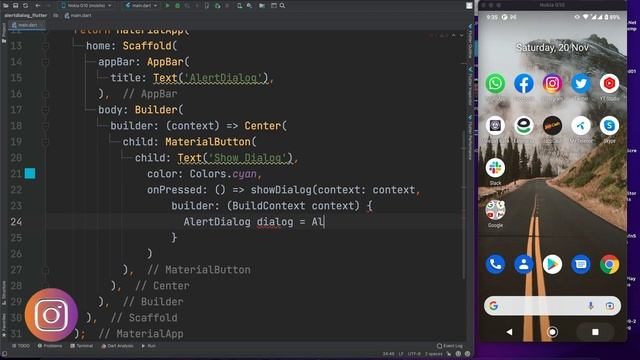Open the Google apps folder on phone
This screenshot has height=360, width=640.
pyautogui.click(x=495, y=210)
